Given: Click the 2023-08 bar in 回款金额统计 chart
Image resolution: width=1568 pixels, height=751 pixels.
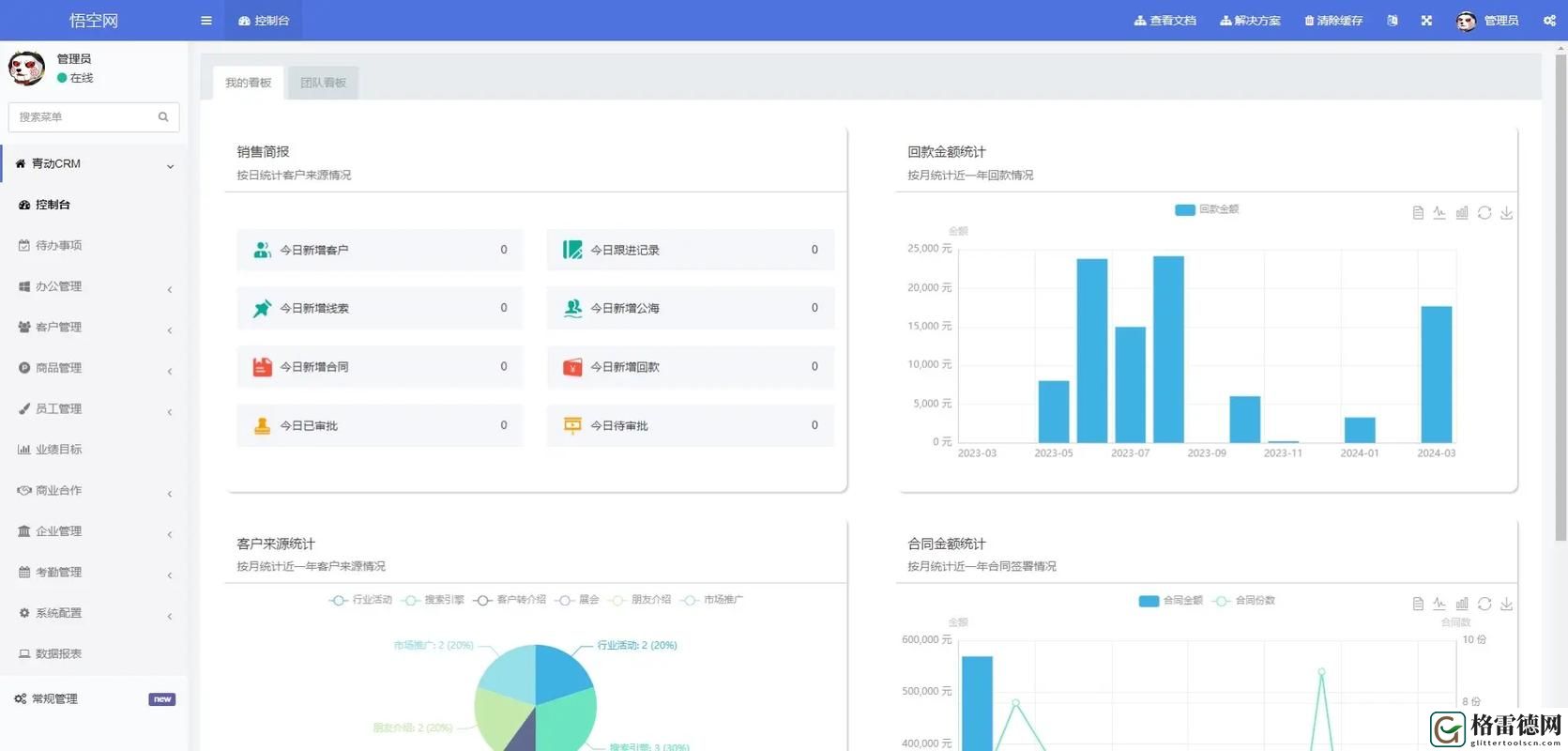Looking at the screenshot, I should pos(1168,349).
